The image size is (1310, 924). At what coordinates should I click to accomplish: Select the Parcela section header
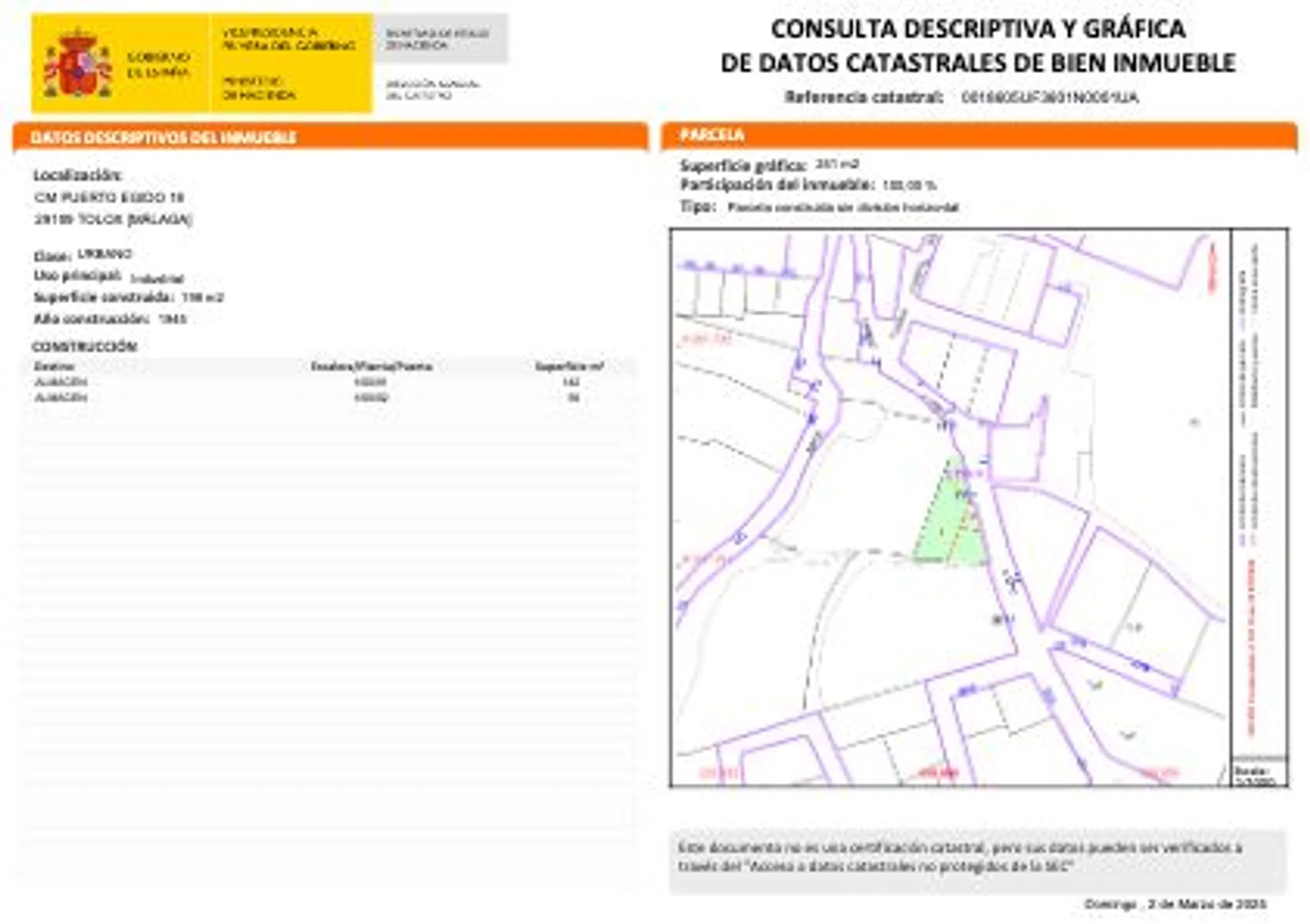(712, 135)
